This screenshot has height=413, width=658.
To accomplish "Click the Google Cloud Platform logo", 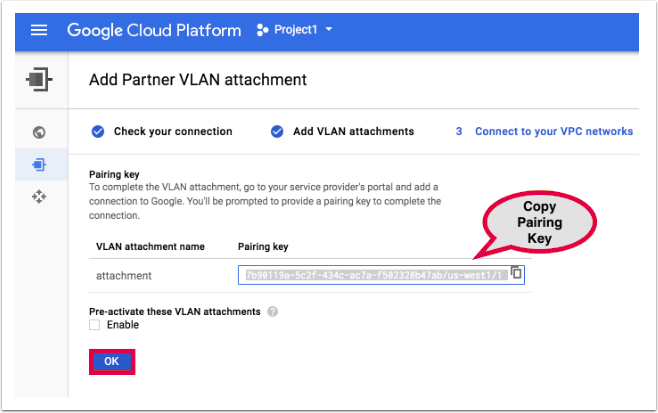I will [154, 30].
